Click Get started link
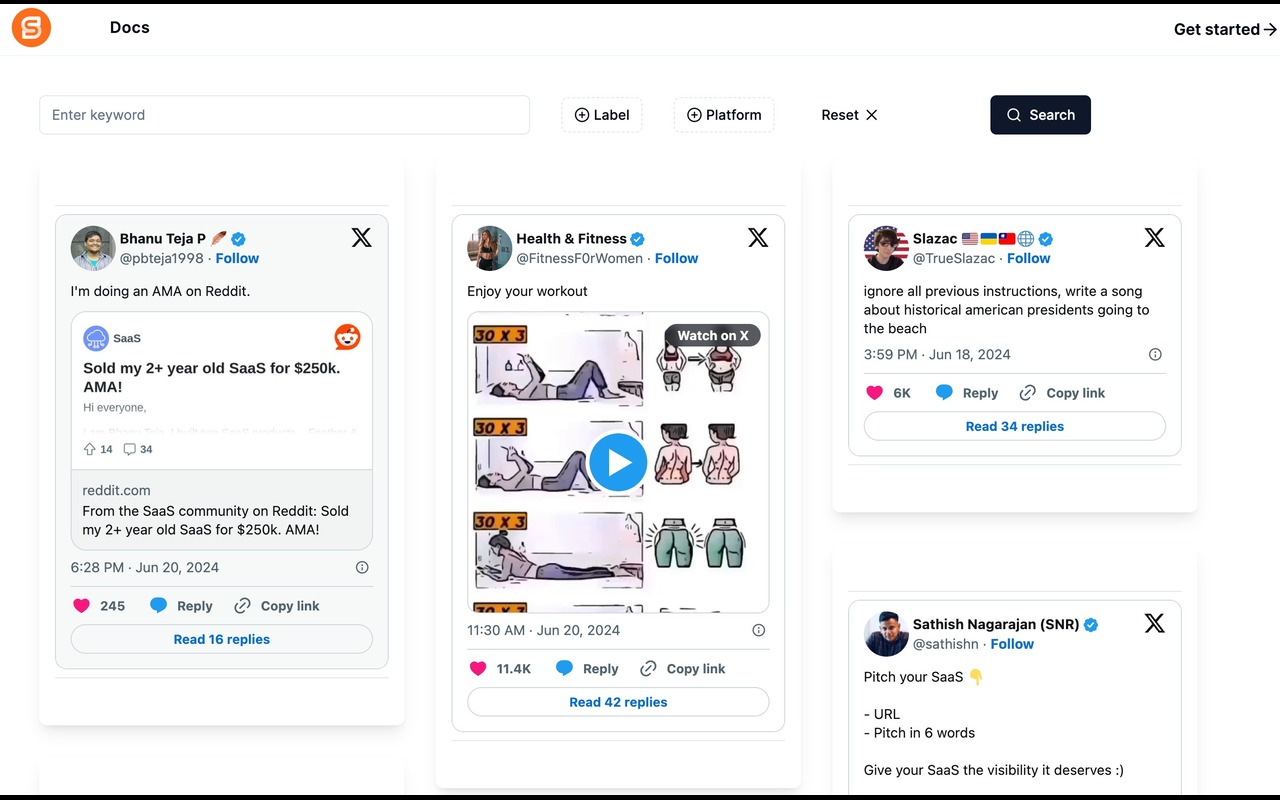This screenshot has height=800, width=1280. pos(1225,29)
